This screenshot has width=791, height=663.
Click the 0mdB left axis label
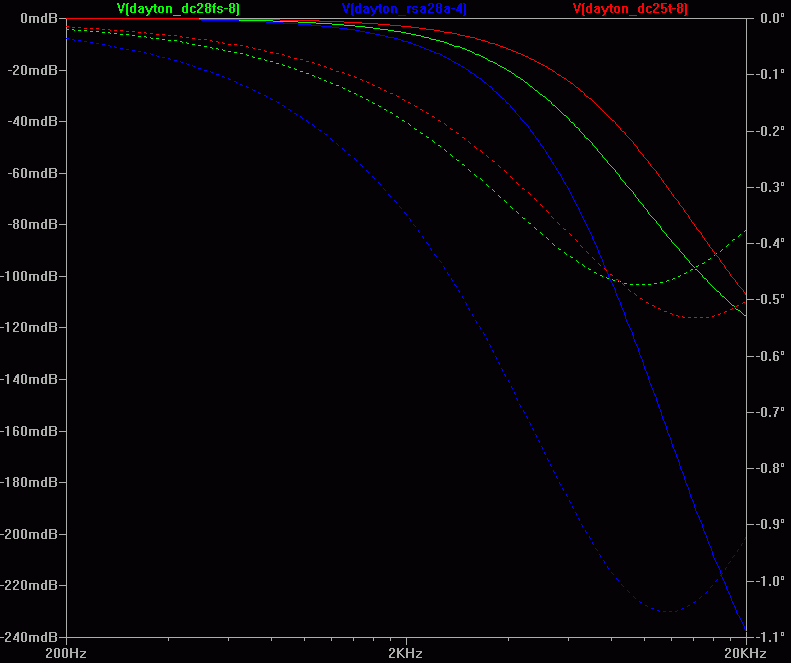[x=39, y=18]
